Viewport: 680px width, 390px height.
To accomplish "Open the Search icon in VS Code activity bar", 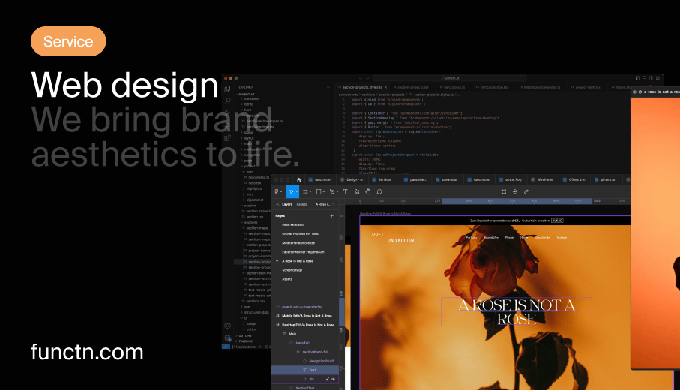I will 228,101.
